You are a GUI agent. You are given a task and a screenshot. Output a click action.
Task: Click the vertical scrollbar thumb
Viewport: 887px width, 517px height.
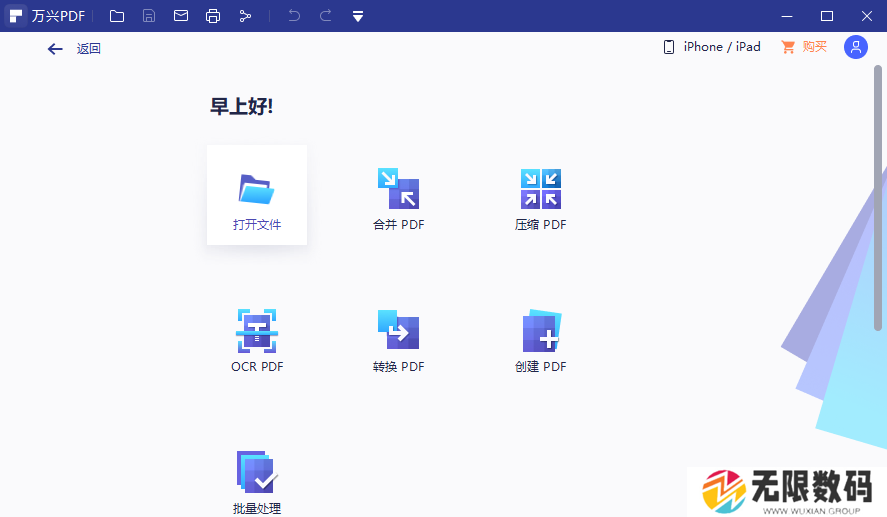878,197
